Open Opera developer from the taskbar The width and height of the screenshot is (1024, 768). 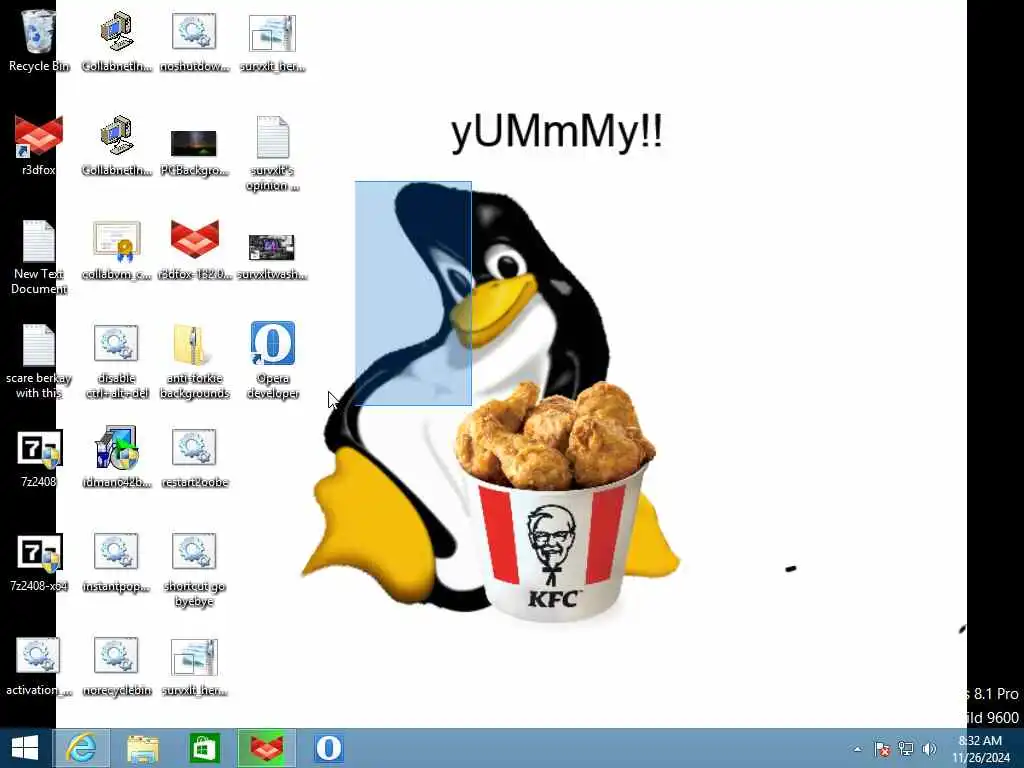328,748
